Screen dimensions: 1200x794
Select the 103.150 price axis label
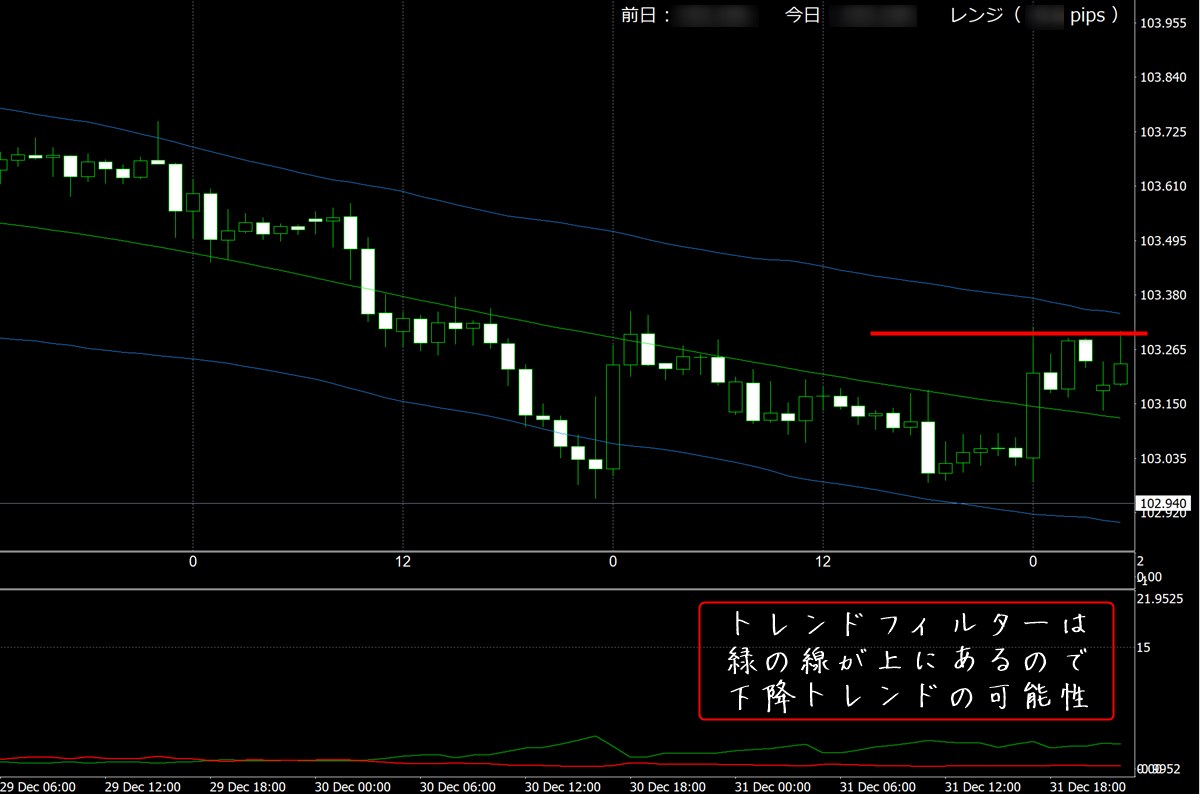pos(1162,404)
